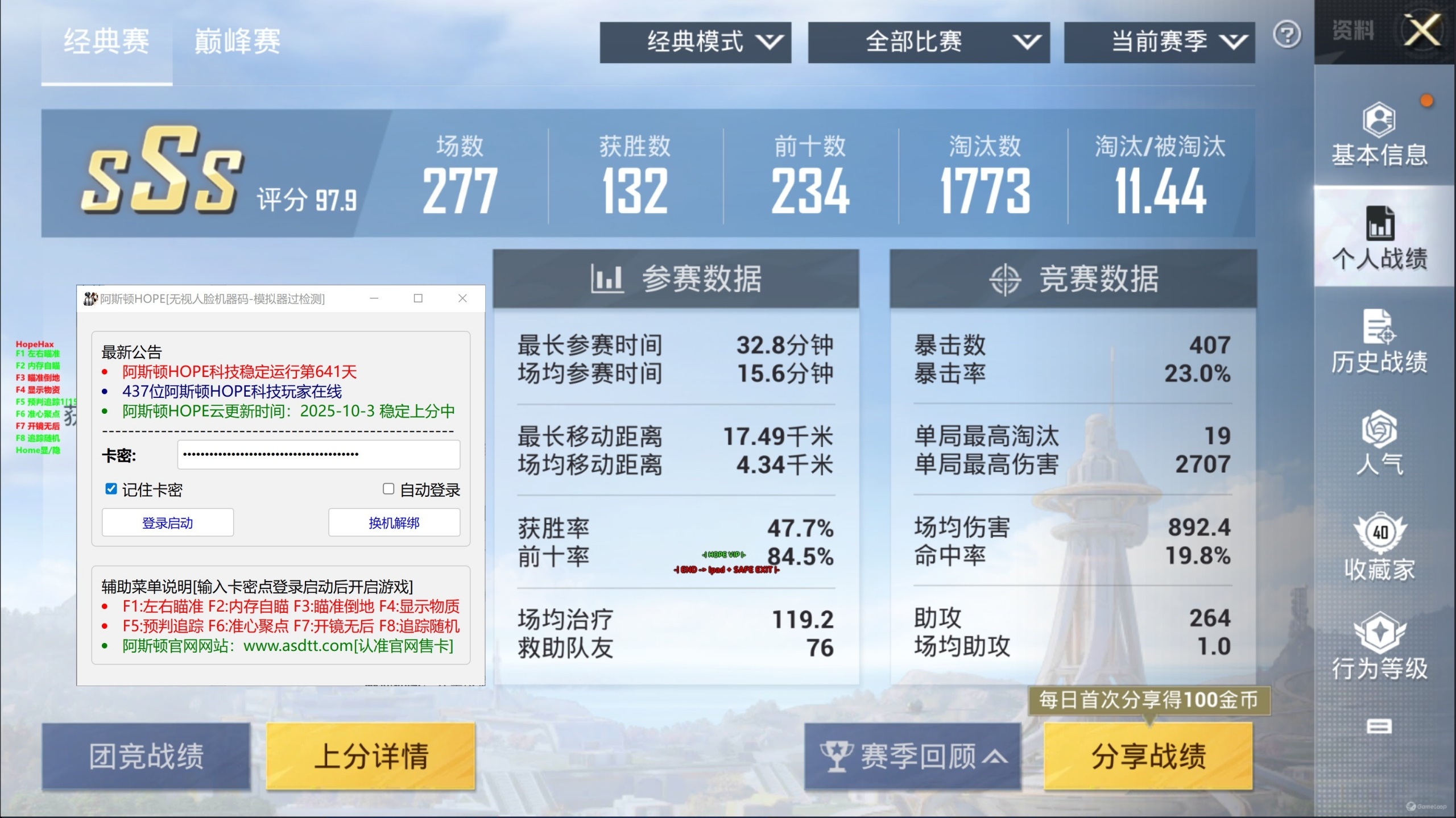Close the profile panel with X icon
This screenshot has height=818, width=1456.
(x=1421, y=30)
